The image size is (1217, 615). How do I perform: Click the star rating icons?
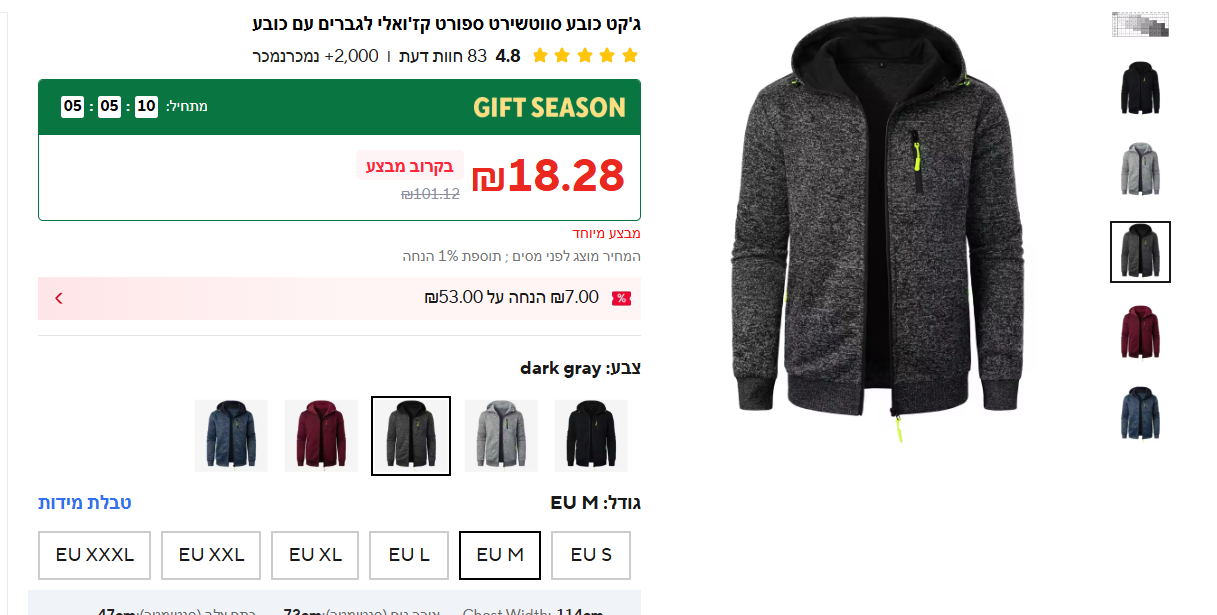point(585,56)
